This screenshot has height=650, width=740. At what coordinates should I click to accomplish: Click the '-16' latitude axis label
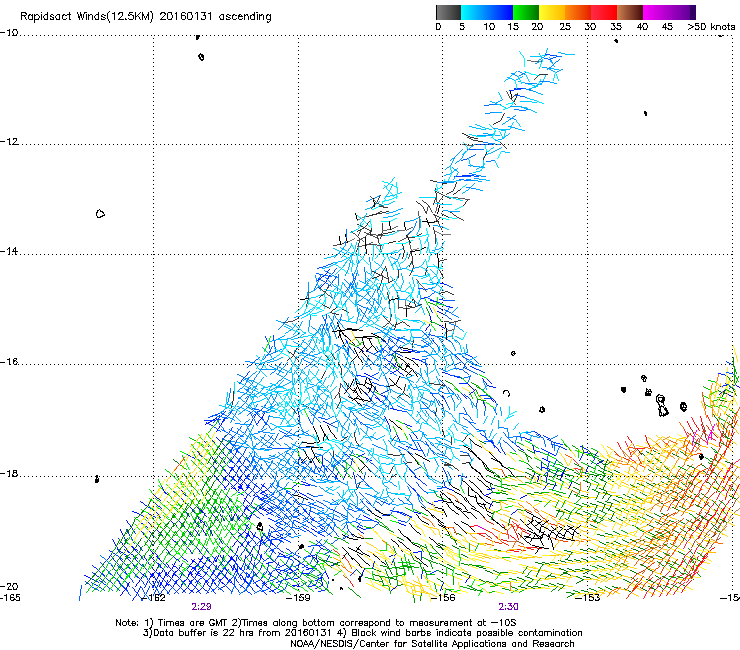pos(9,362)
